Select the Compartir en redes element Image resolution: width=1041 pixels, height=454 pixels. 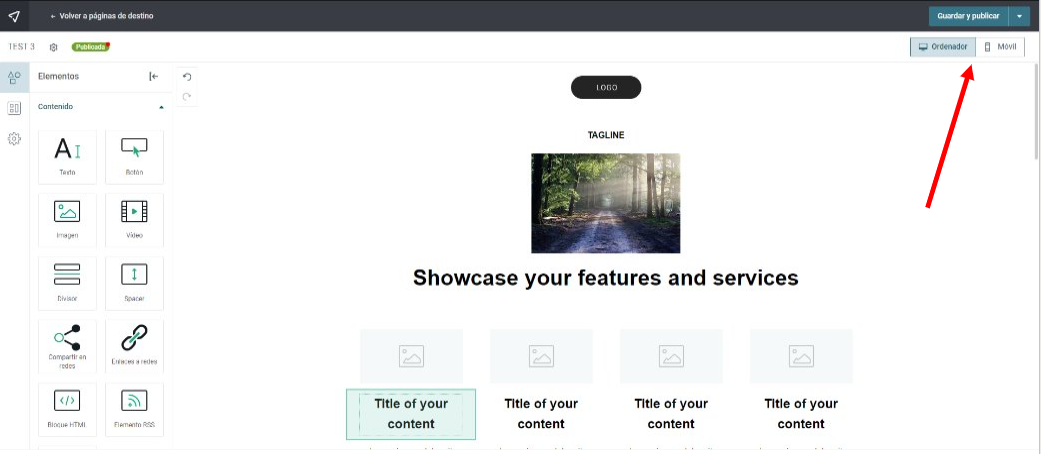click(68, 346)
